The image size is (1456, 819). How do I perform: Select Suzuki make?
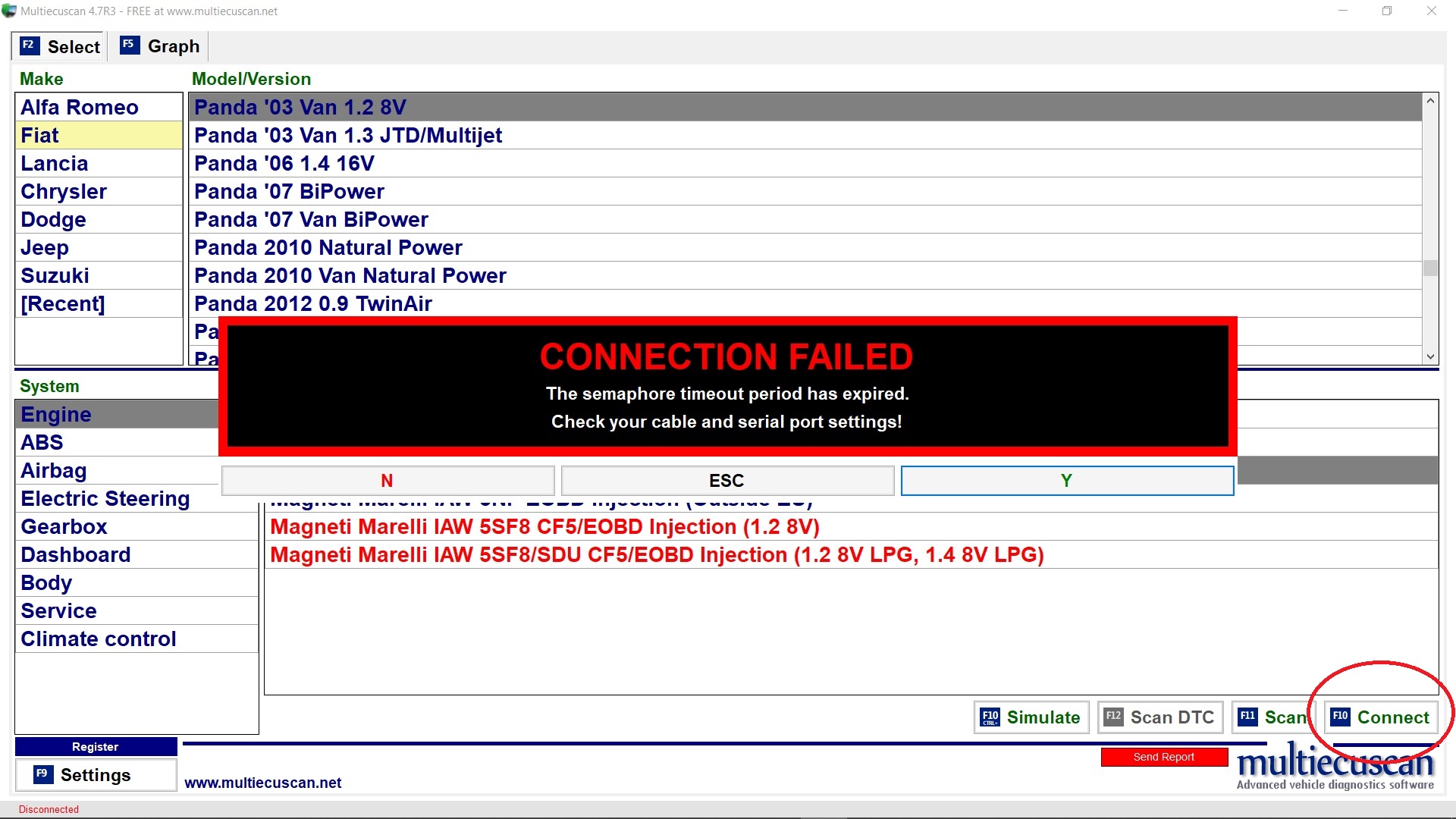(x=99, y=275)
